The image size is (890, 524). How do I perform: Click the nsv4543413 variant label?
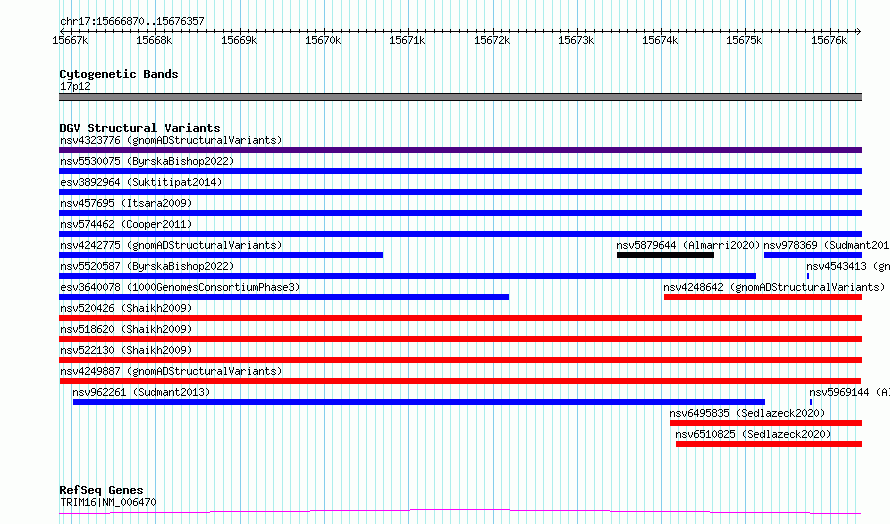[x=848, y=266]
